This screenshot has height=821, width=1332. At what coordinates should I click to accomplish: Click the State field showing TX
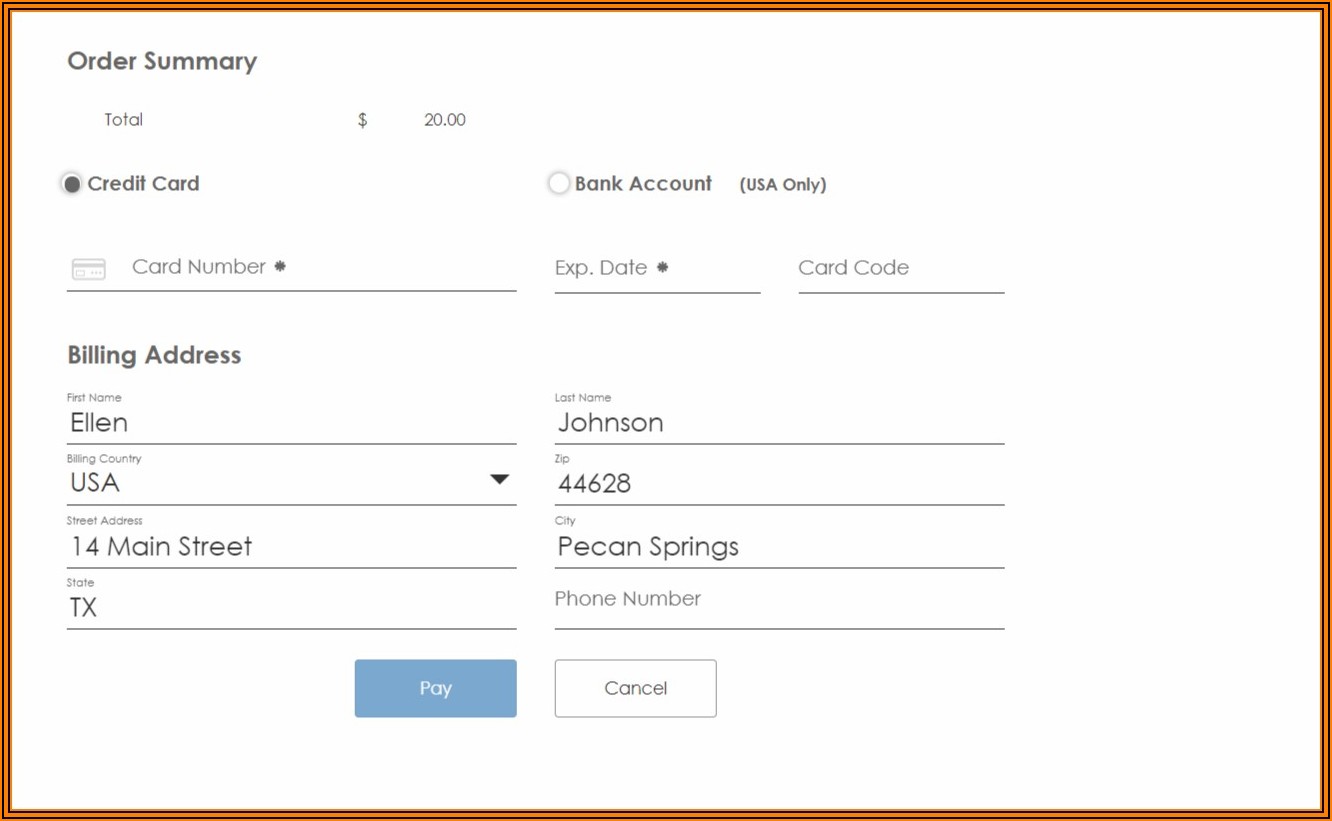click(x=290, y=608)
